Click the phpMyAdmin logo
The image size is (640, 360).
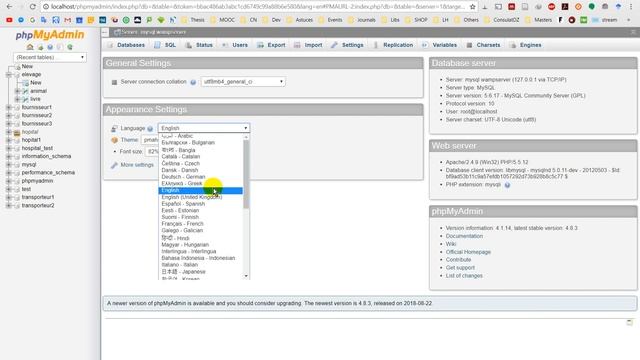click(50, 35)
